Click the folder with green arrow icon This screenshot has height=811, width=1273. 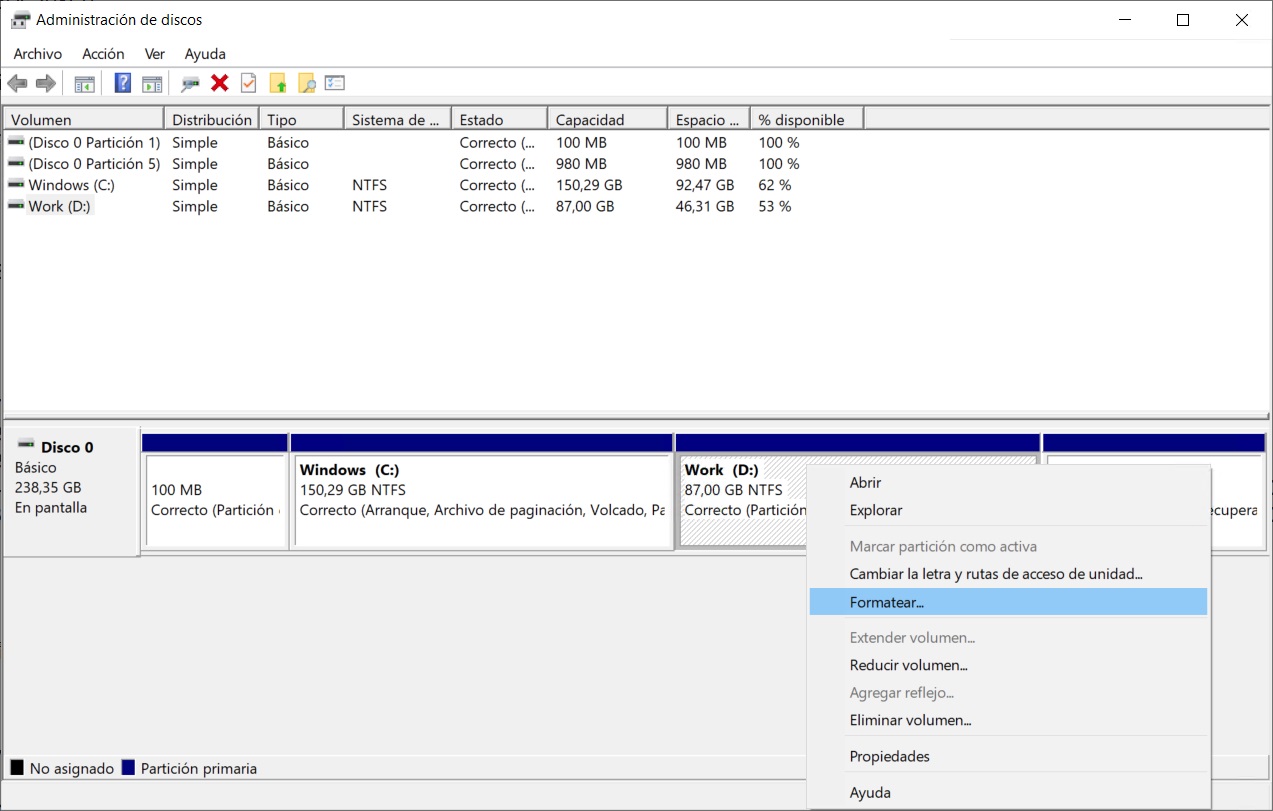(278, 83)
